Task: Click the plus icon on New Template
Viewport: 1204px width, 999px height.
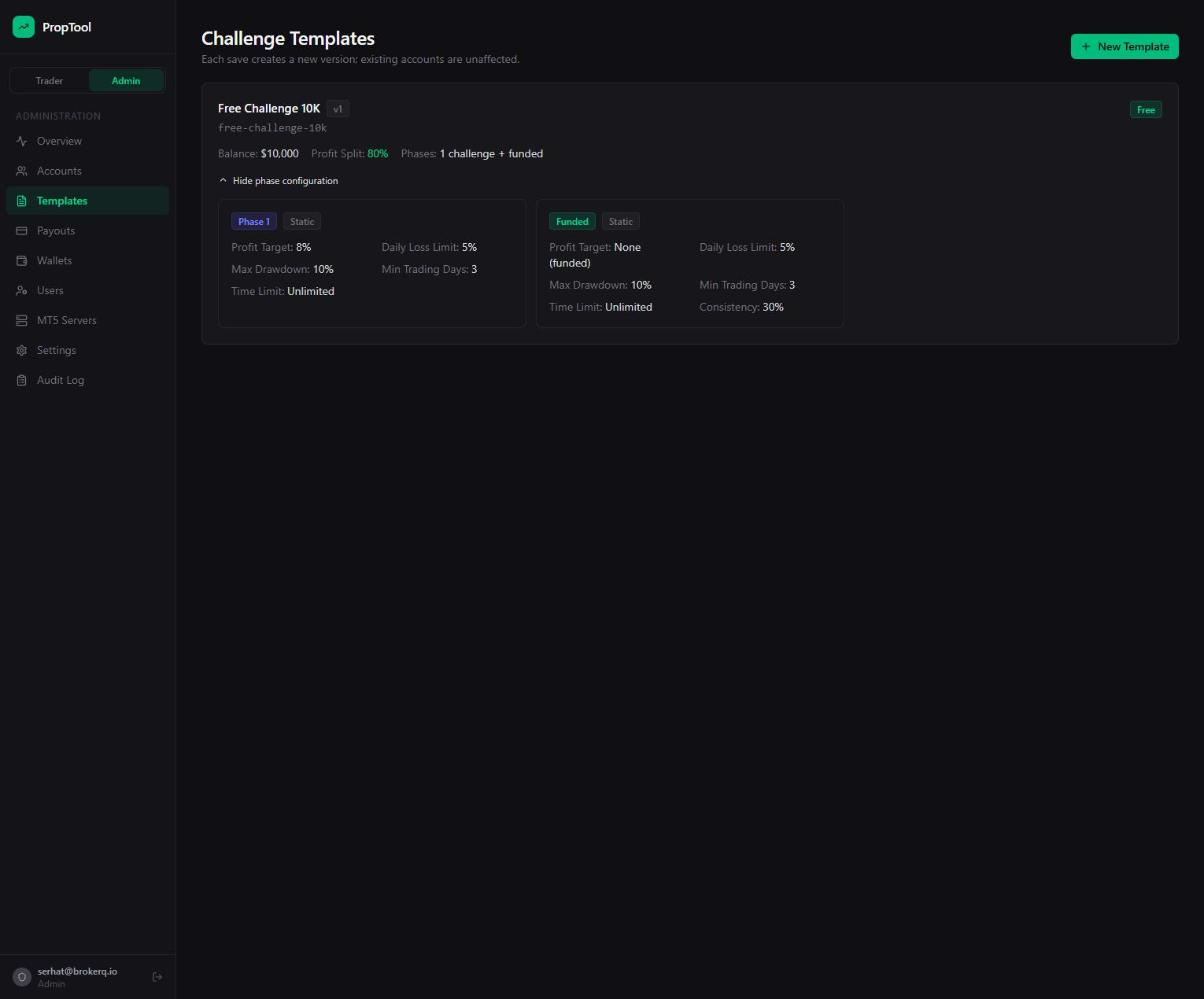Action: click(x=1086, y=46)
